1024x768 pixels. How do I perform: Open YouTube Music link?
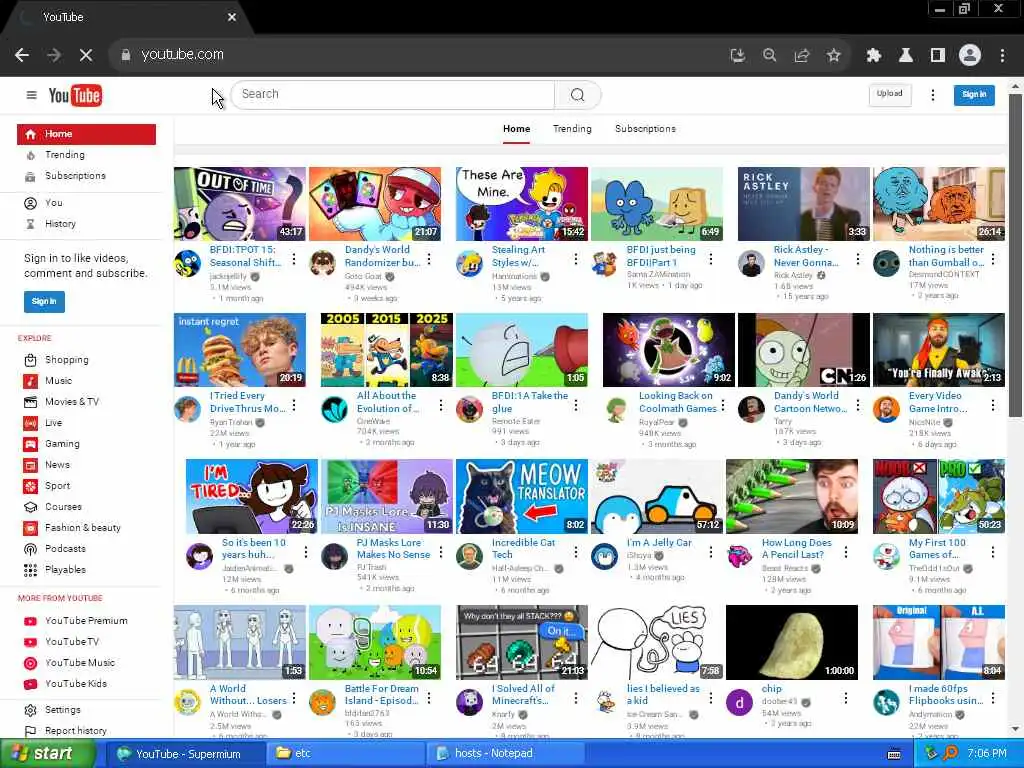[x=86, y=662]
